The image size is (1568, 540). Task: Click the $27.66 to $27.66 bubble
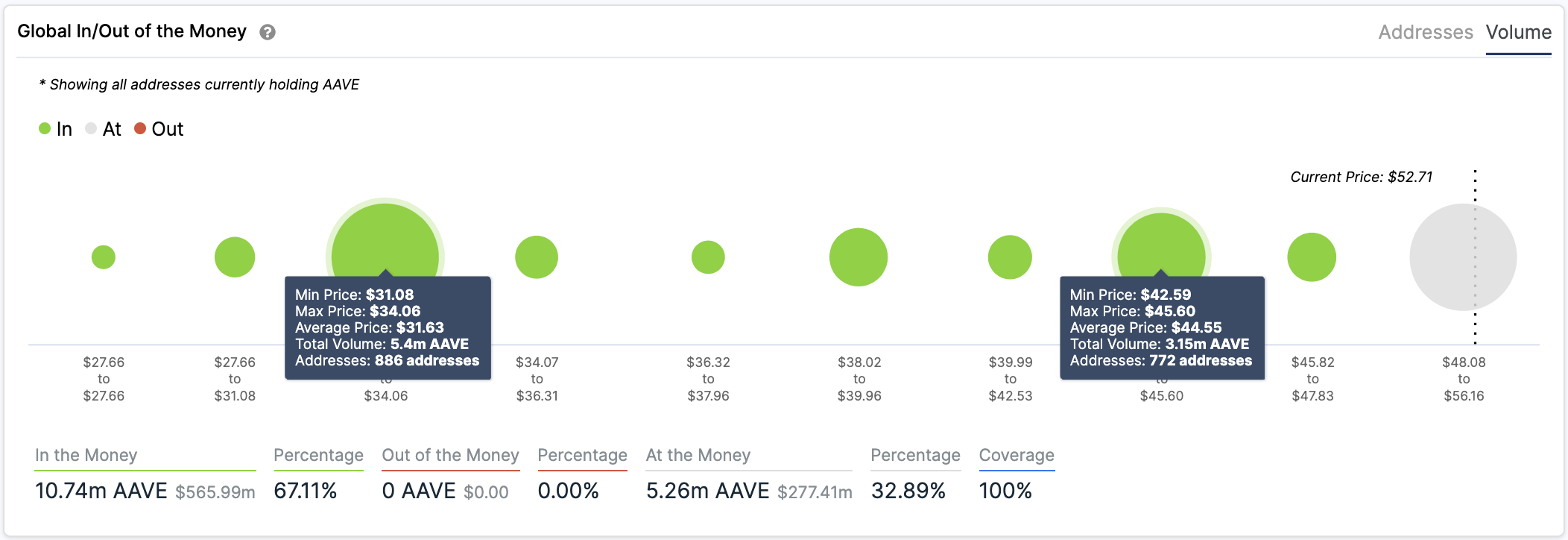104,257
